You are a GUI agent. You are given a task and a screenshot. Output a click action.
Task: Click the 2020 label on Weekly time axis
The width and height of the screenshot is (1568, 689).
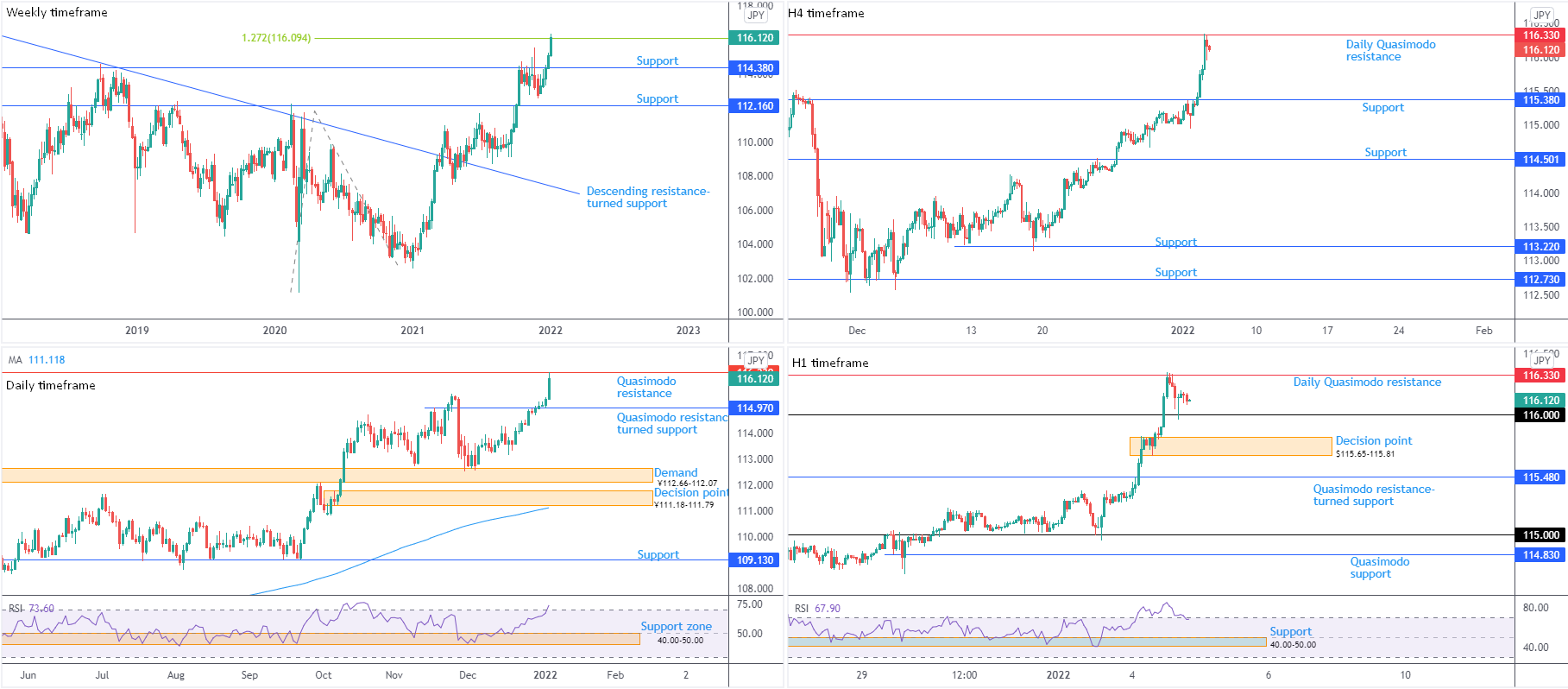click(274, 331)
